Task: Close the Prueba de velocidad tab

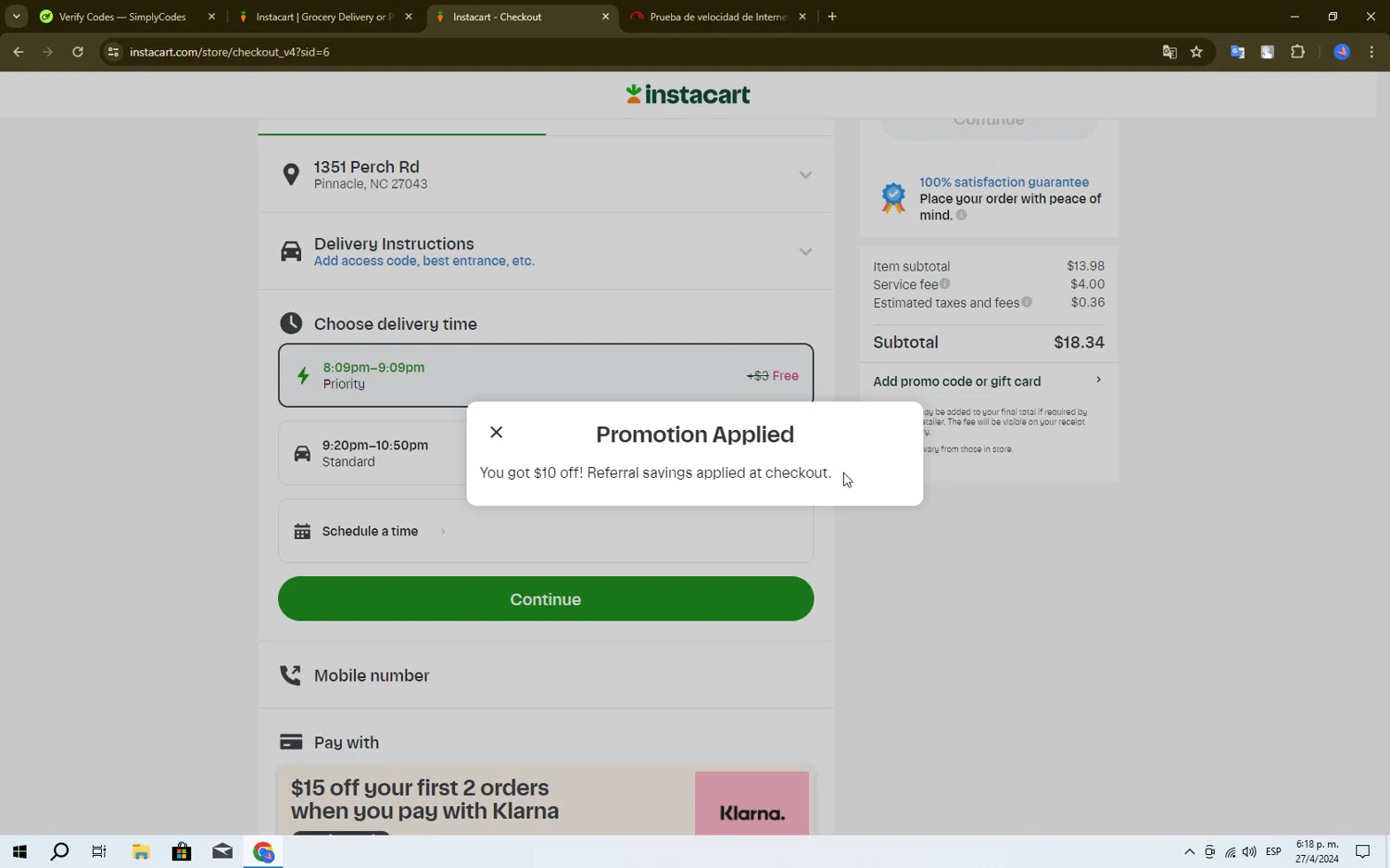Action: pos(802,17)
